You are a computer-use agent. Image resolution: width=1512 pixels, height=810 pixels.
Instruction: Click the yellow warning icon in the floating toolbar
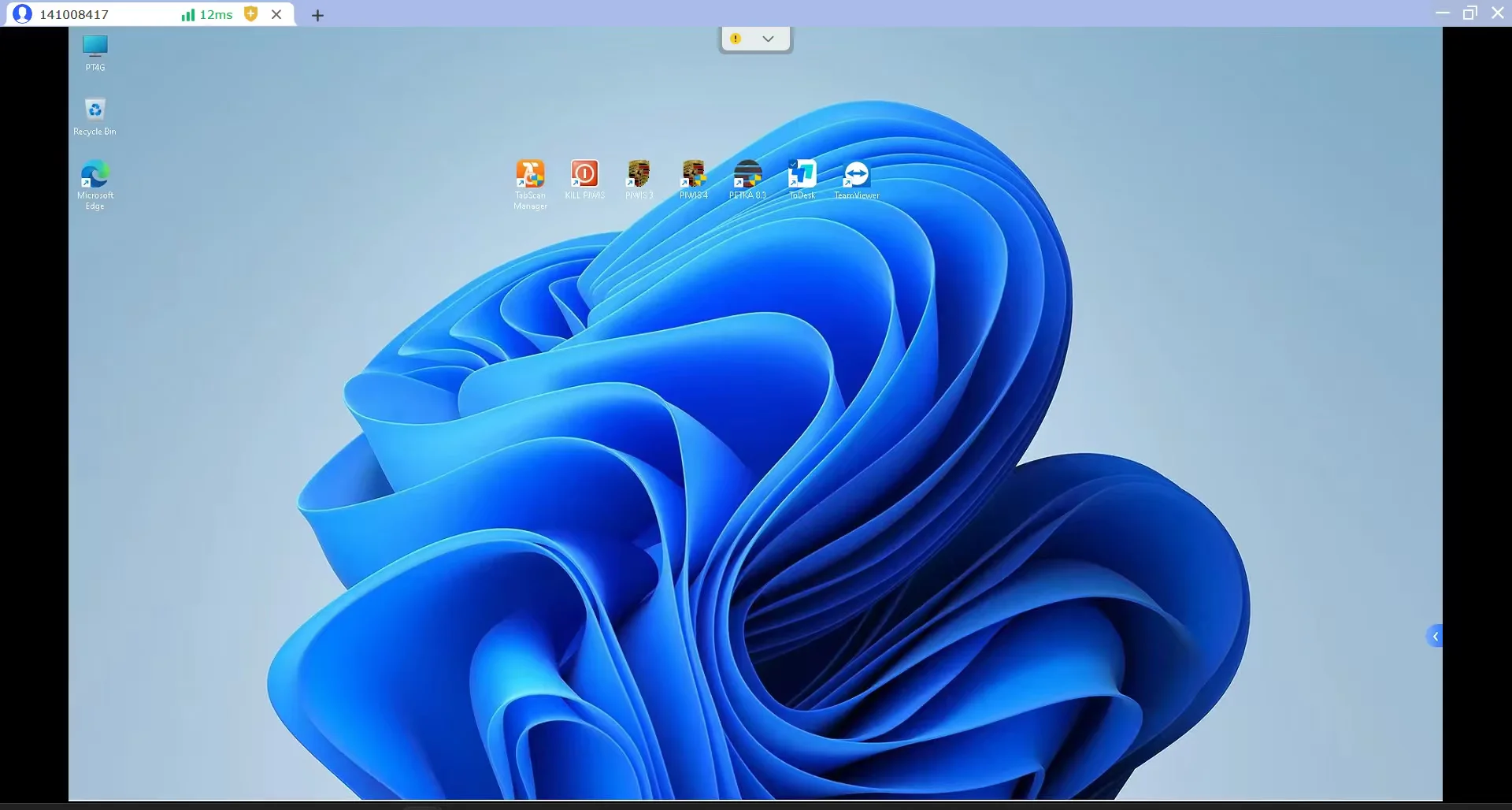[736, 39]
